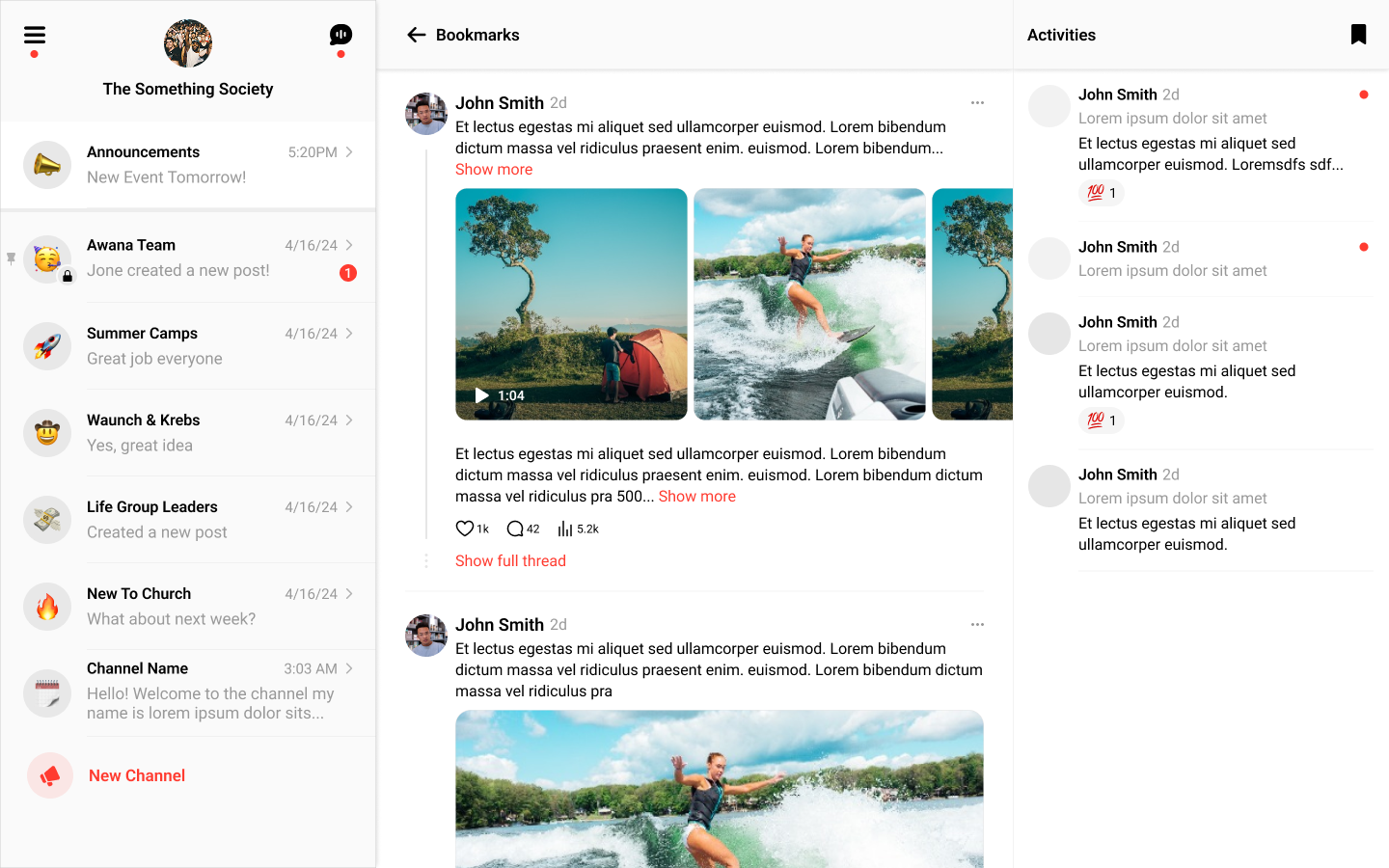Open the hamburger menu
This screenshot has width=1389, height=868.
[x=35, y=36]
